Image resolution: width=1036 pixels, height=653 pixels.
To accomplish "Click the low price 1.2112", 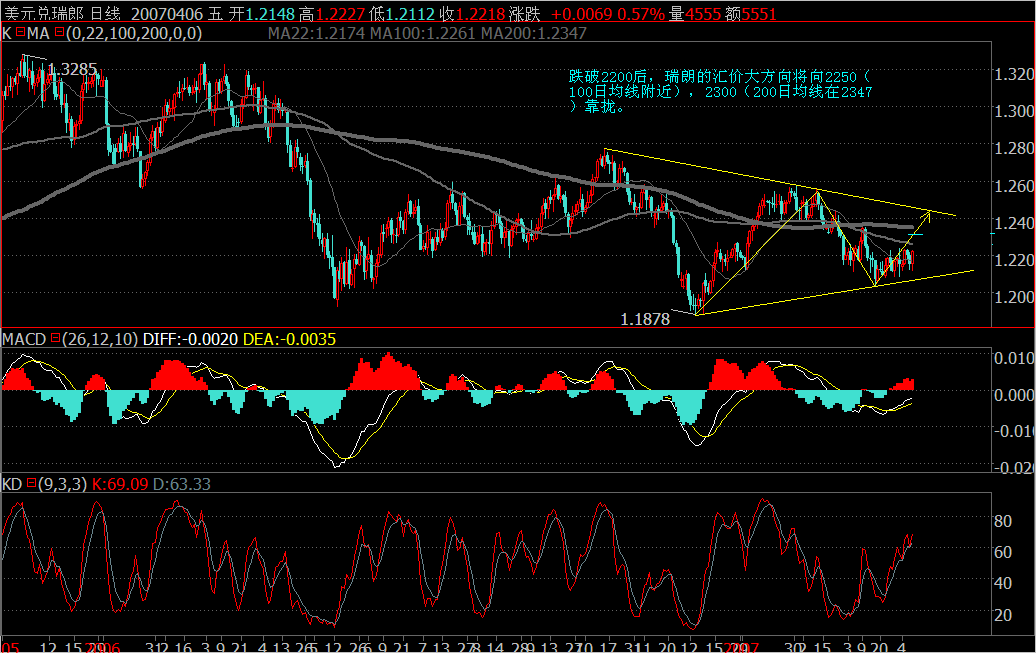I will click(x=410, y=13).
